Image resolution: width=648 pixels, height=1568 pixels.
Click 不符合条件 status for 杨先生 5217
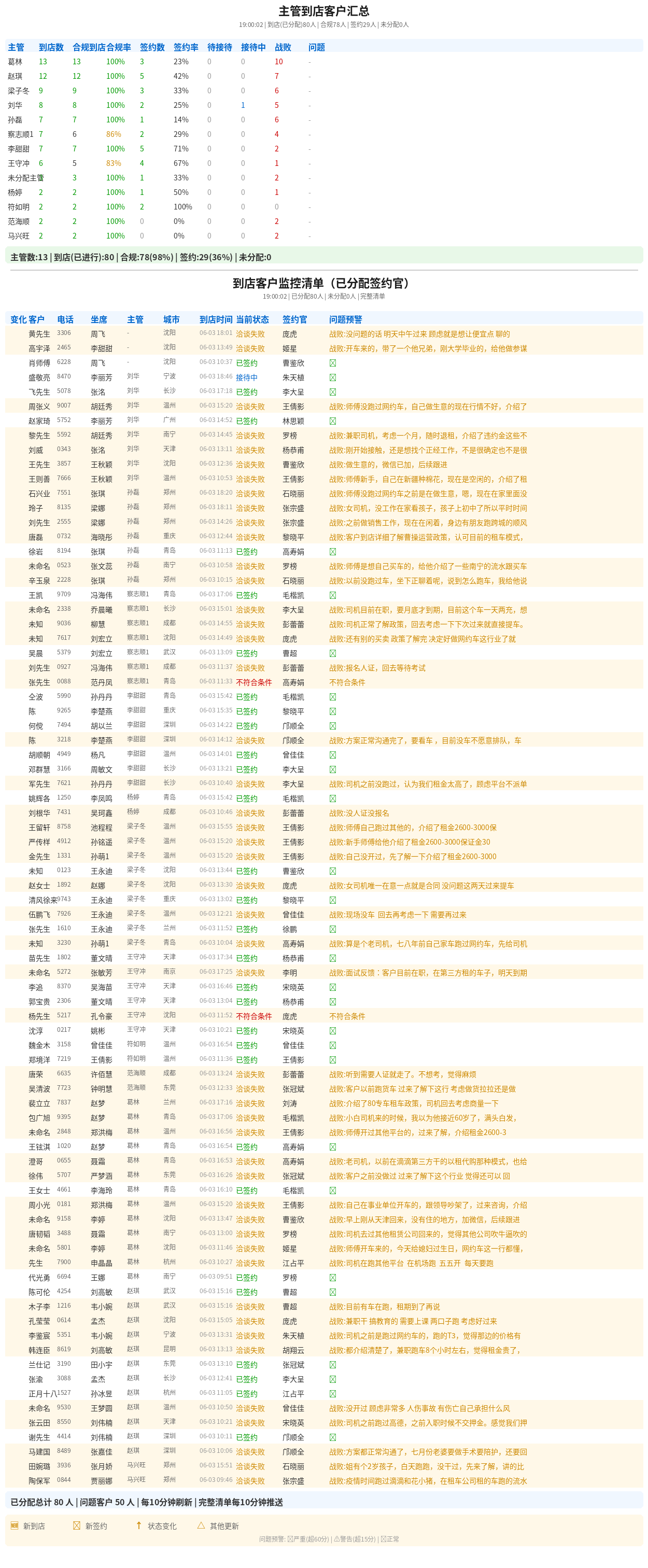click(253, 1016)
